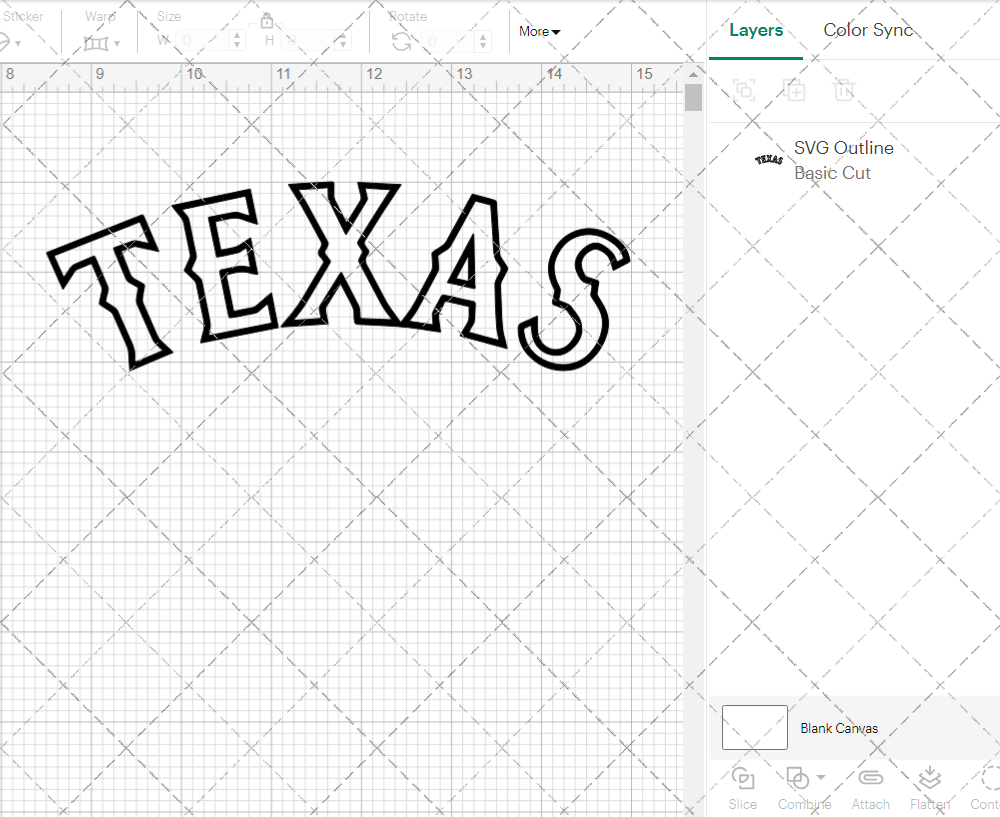Open the Layers tab
Viewport: 1000px width, 817px height.
756,30
